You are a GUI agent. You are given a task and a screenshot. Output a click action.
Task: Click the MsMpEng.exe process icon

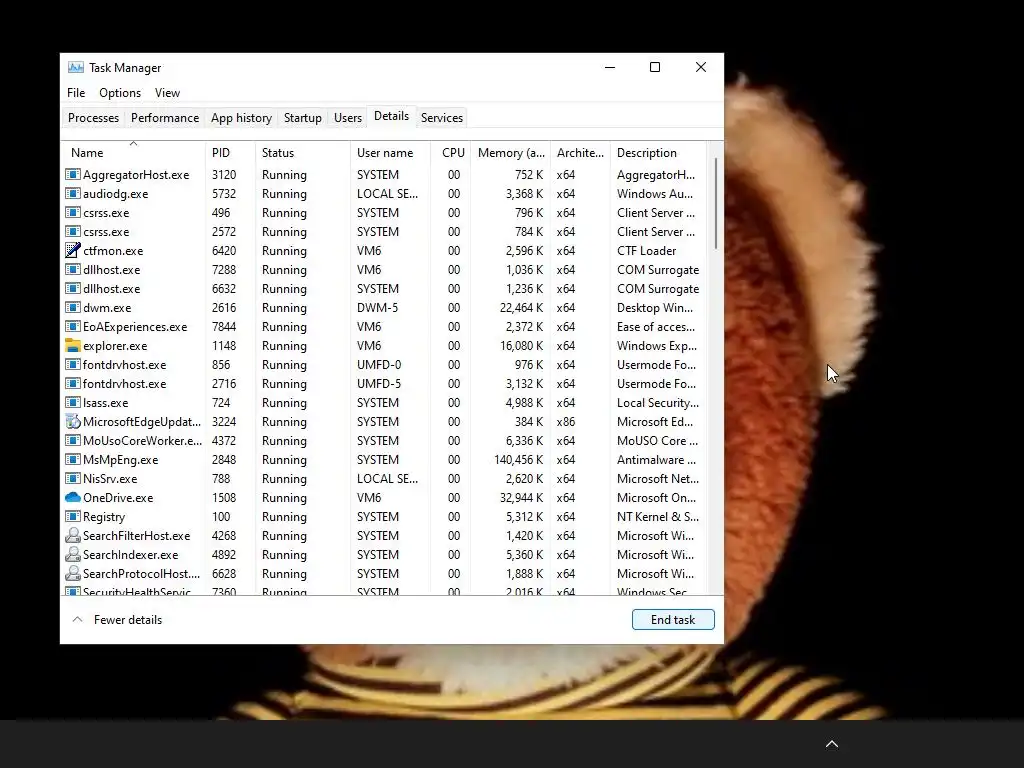click(x=72, y=459)
